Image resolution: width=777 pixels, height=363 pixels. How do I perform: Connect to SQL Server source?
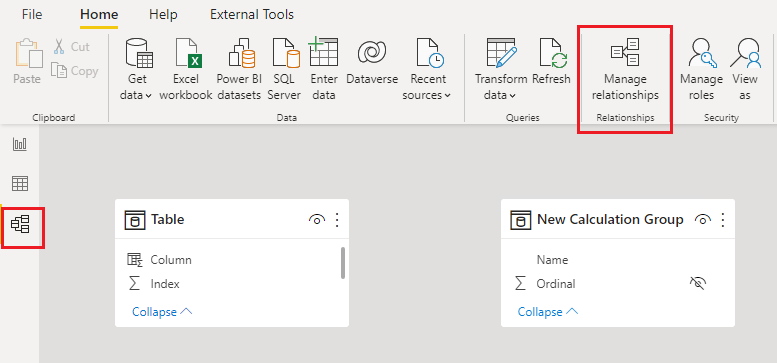coord(284,69)
